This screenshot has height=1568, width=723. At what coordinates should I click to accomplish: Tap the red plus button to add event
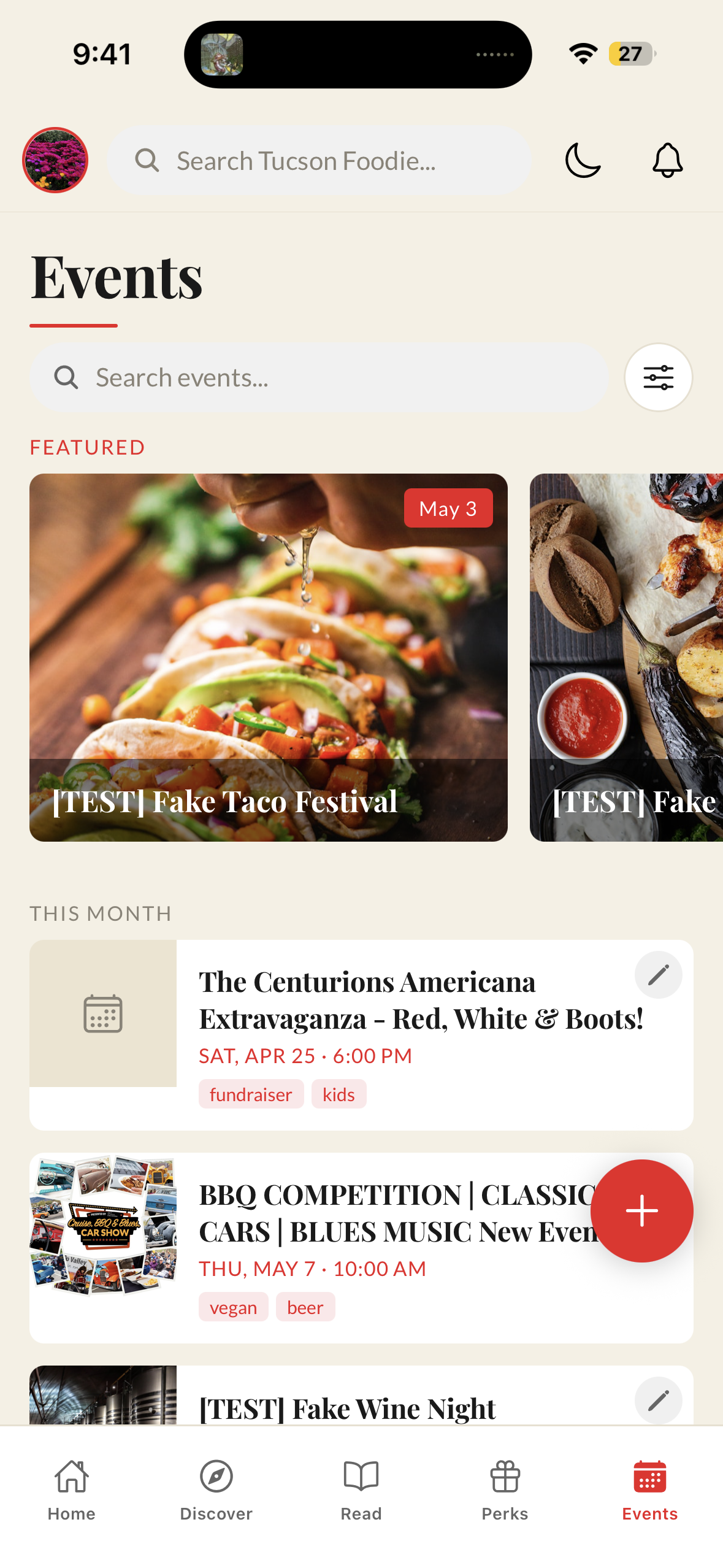(641, 1211)
